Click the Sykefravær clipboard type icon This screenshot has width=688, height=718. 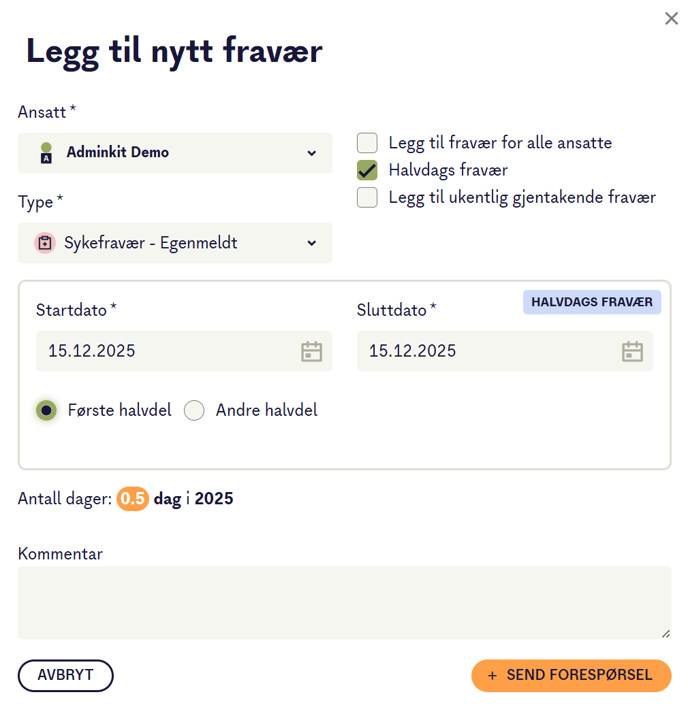[x=44, y=243]
